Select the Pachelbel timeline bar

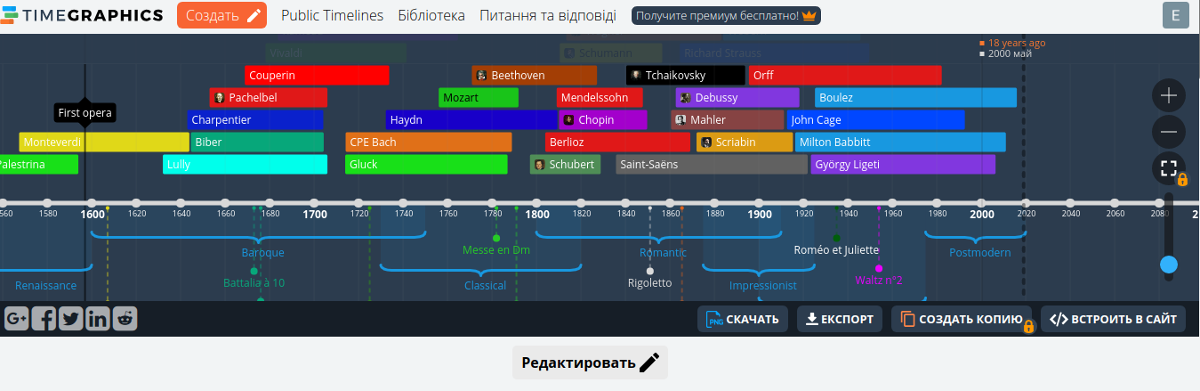tap(268, 97)
